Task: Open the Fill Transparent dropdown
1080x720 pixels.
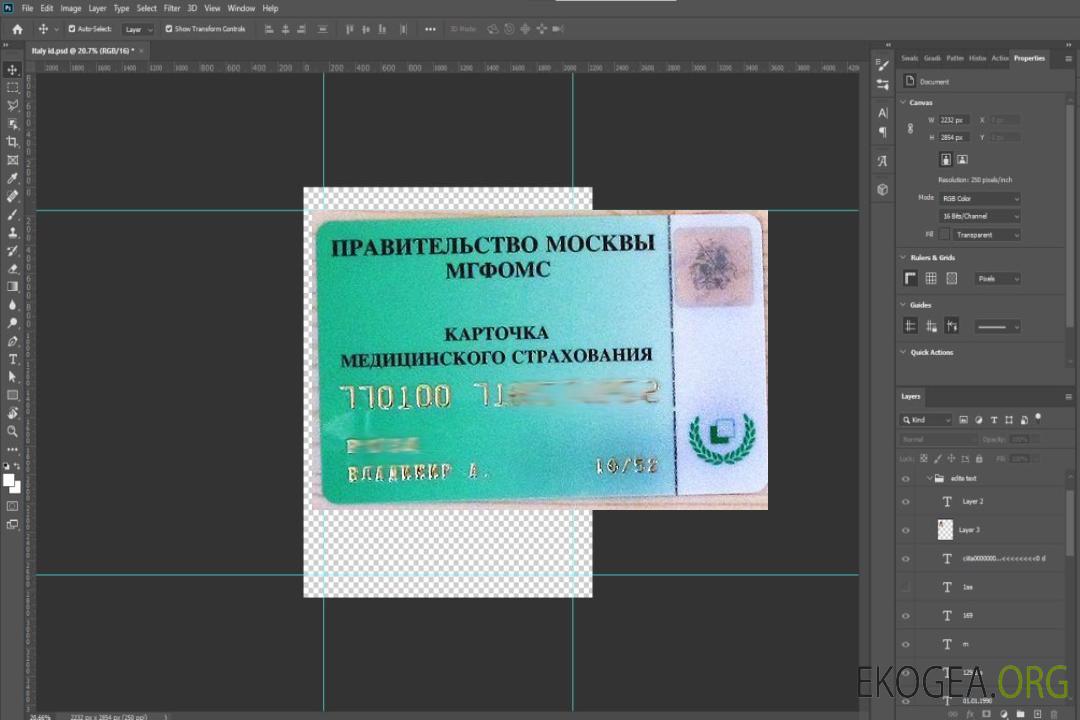Action: (986, 235)
